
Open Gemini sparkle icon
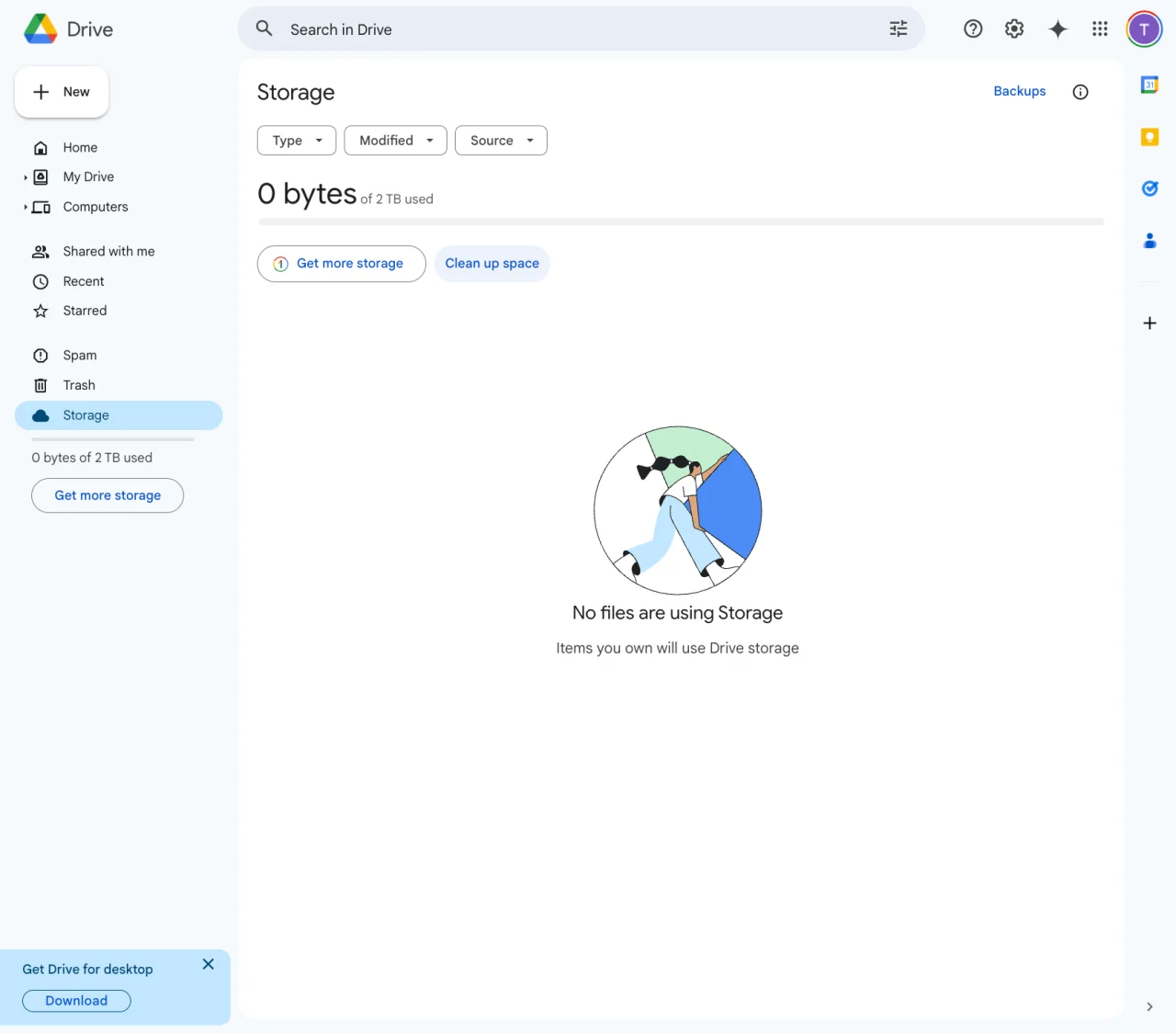click(x=1057, y=28)
